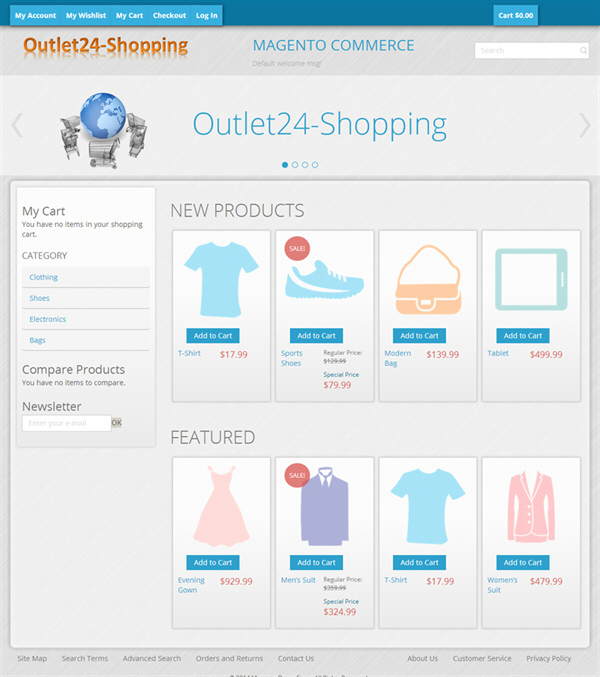
Task: Select the second slider pagination dot
Action: click(x=295, y=165)
